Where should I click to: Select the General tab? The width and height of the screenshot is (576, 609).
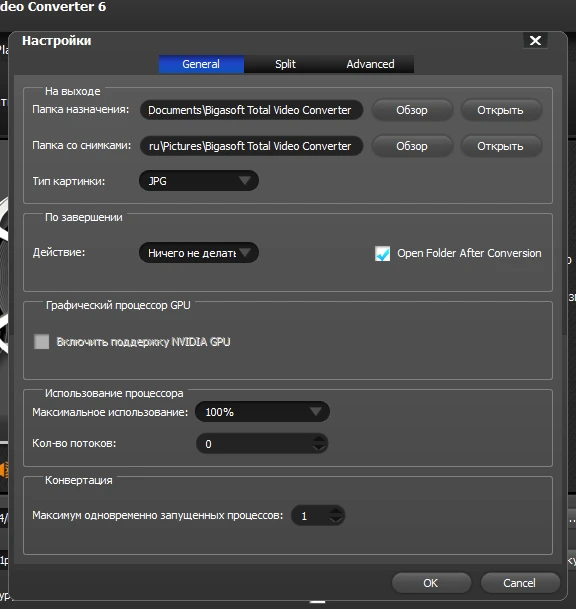pyautogui.click(x=201, y=64)
